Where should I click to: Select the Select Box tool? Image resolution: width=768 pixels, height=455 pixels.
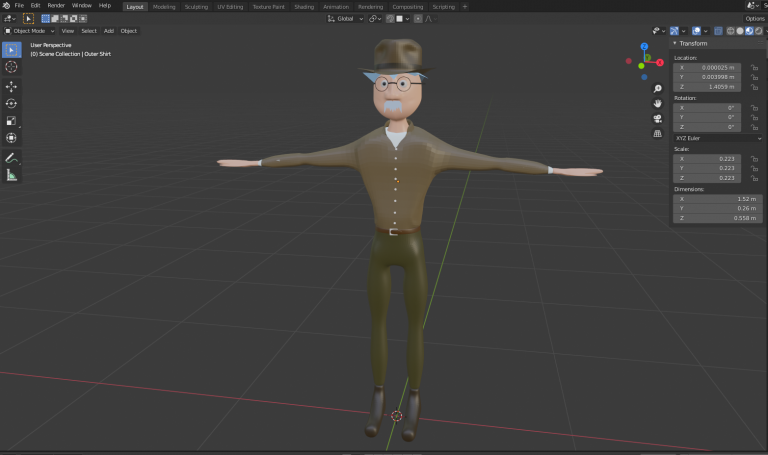point(11,50)
